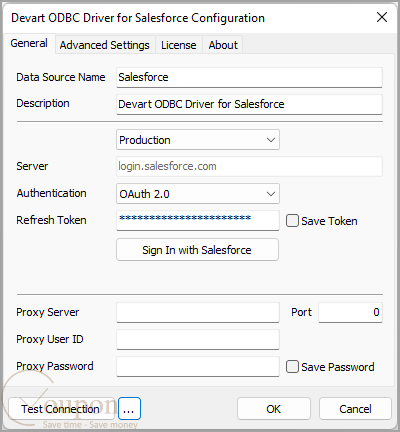The height and width of the screenshot is (432, 400).
Task: Click the Data Source Name label
Action: 61,77
